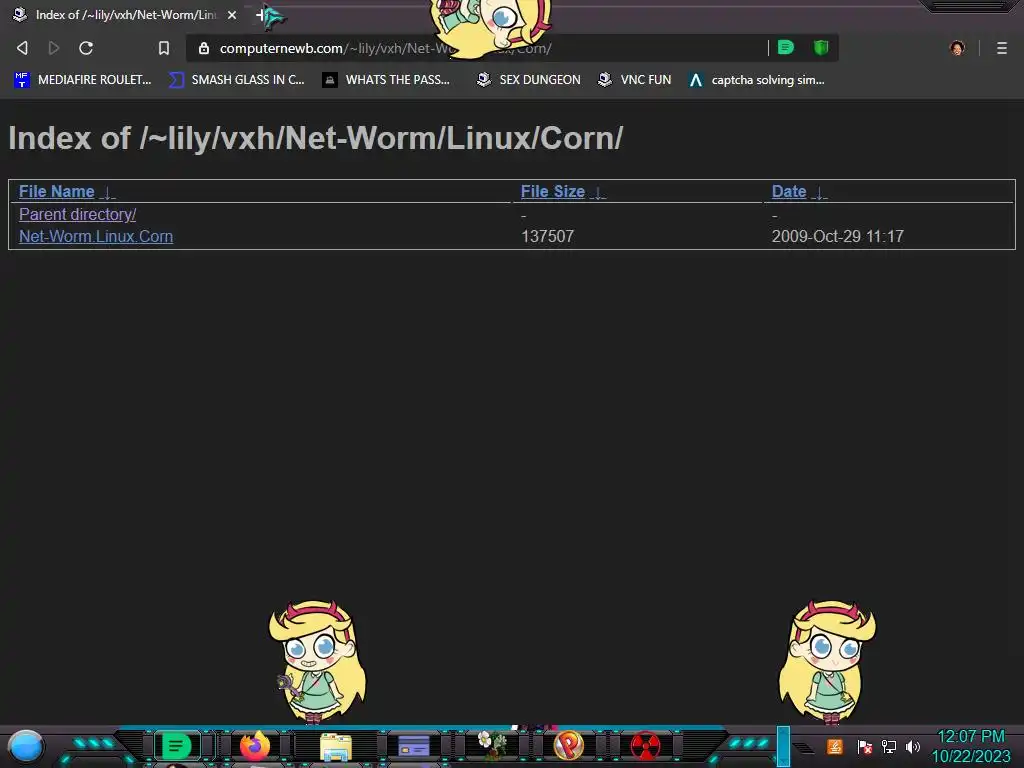Open the orange P app on taskbar

pyautogui.click(x=569, y=746)
